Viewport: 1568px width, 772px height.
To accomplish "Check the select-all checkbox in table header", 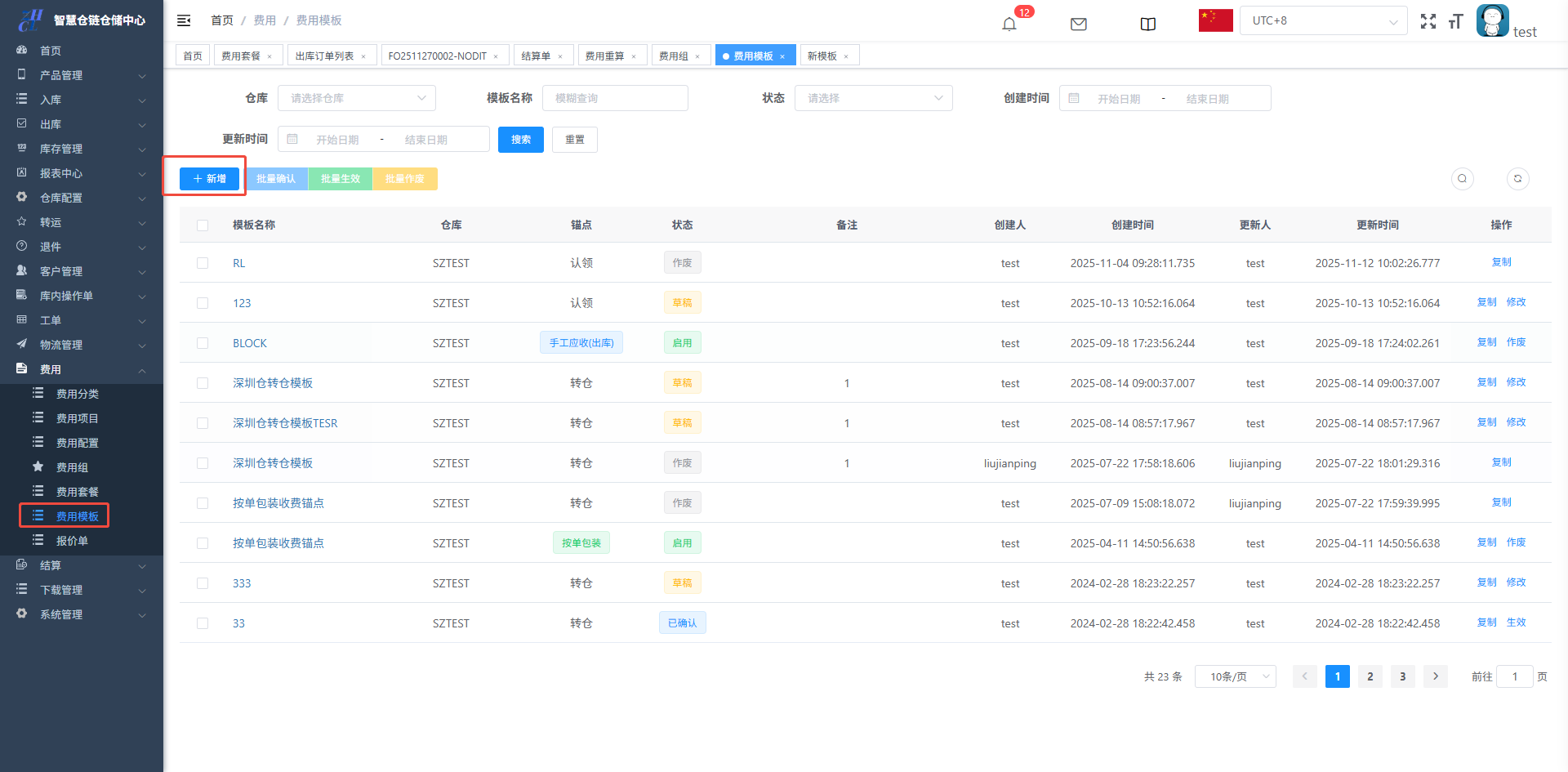I will point(203,225).
